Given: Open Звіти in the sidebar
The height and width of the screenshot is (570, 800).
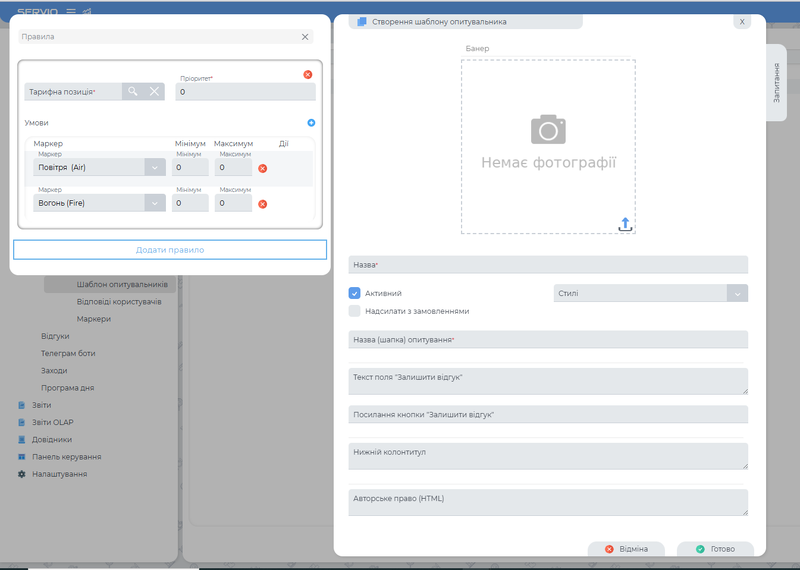Looking at the screenshot, I should [x=41, y=405].
